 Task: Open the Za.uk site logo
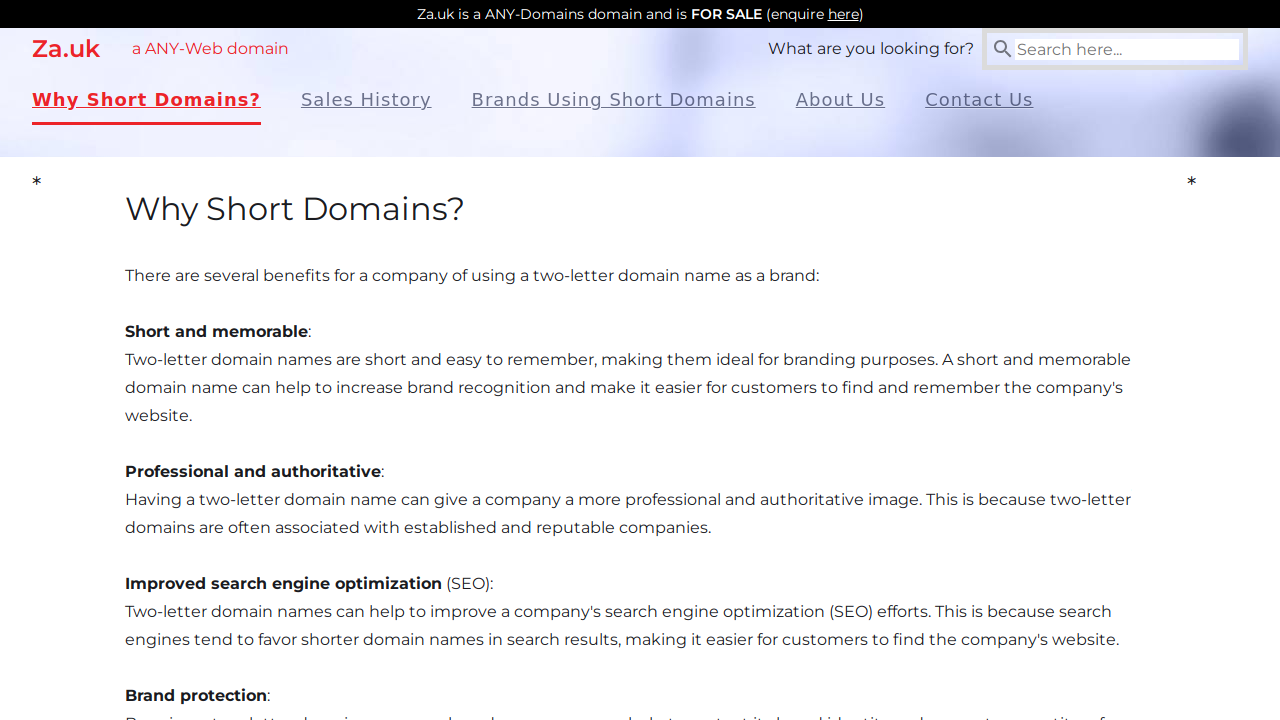pyautogui.click(x=66, y=49)
